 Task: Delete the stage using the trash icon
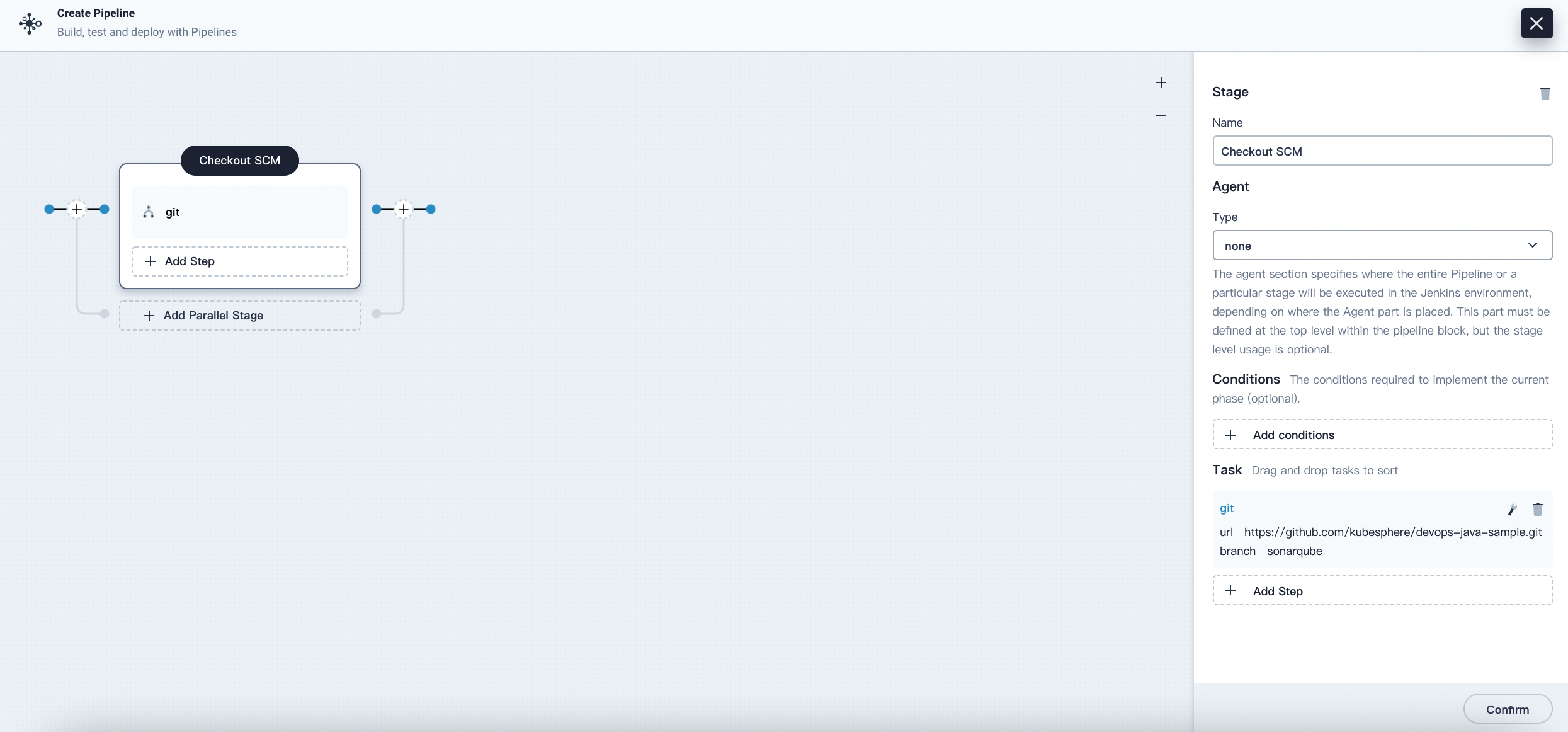coord(1545,94)
